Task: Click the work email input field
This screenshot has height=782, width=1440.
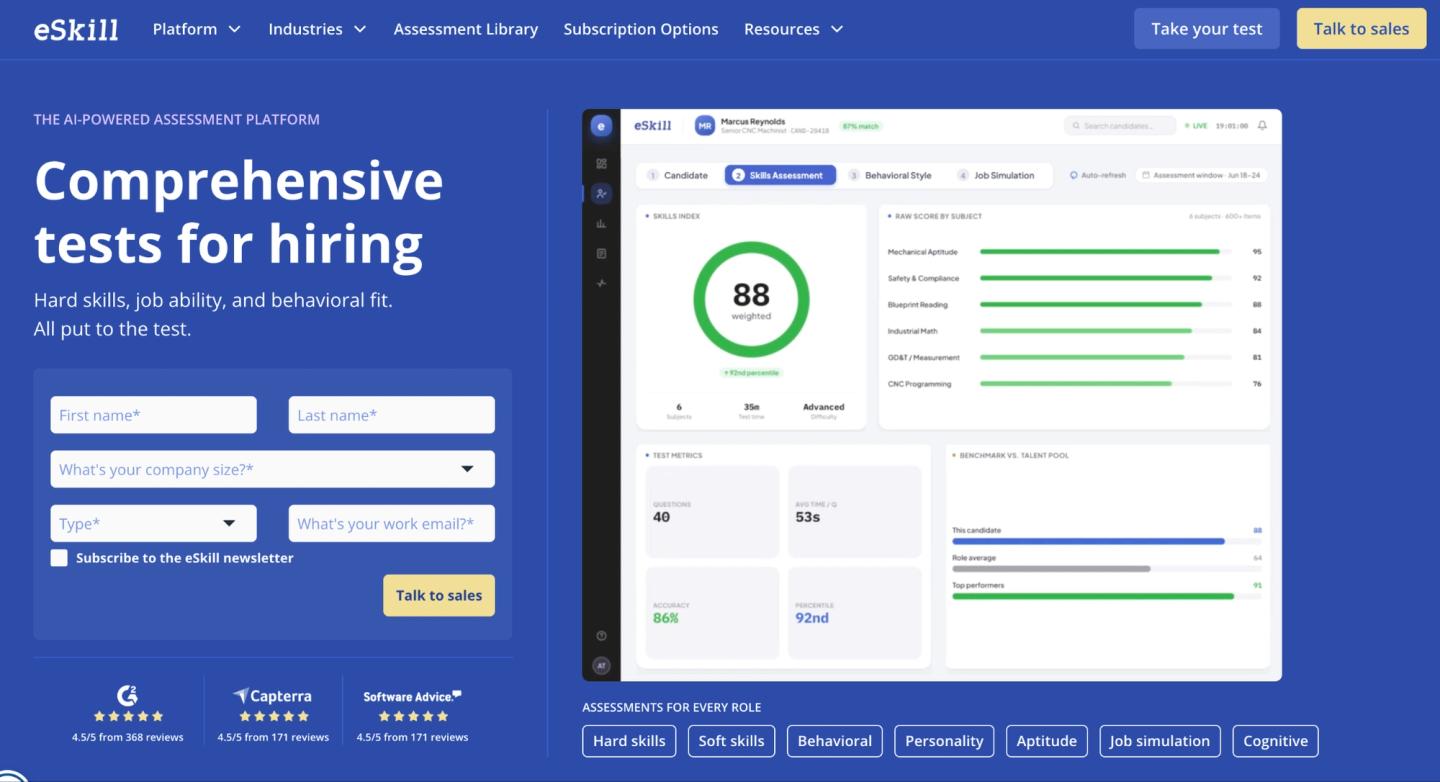Action: (392, 523)
